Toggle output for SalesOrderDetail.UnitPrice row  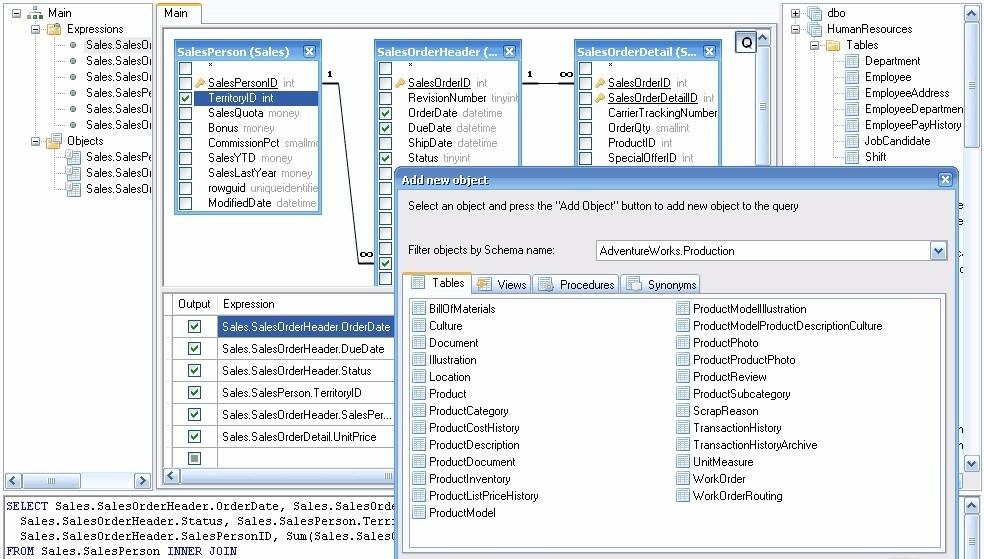click(x=195, y=436)
